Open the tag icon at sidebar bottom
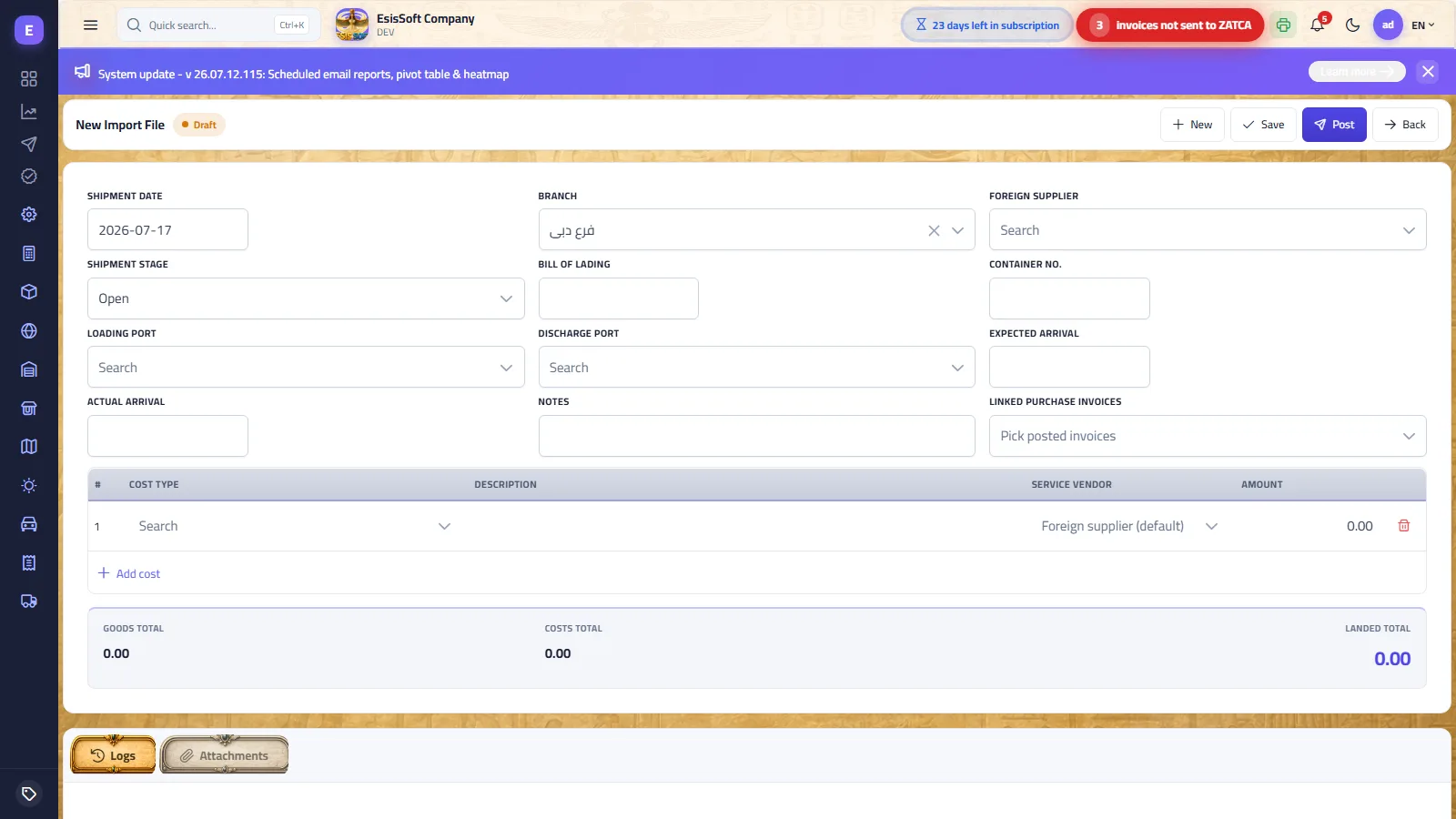The width and height of the screenshot is (1456, 819). point(29,794)
